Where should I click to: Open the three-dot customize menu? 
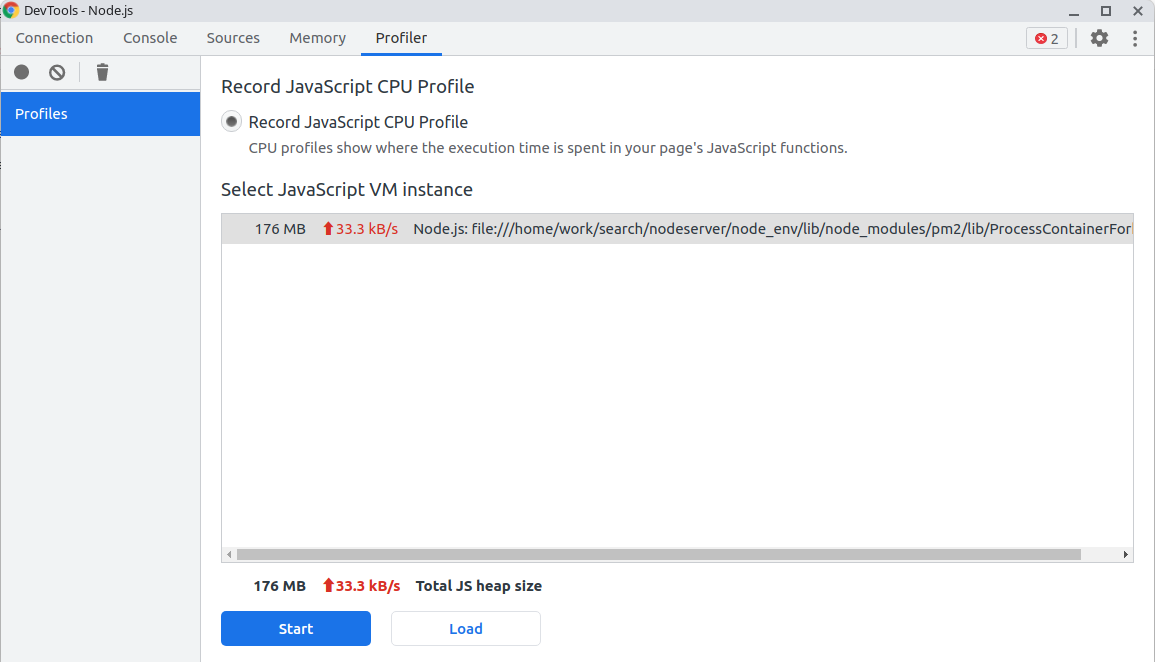[x=1135, y=38]
